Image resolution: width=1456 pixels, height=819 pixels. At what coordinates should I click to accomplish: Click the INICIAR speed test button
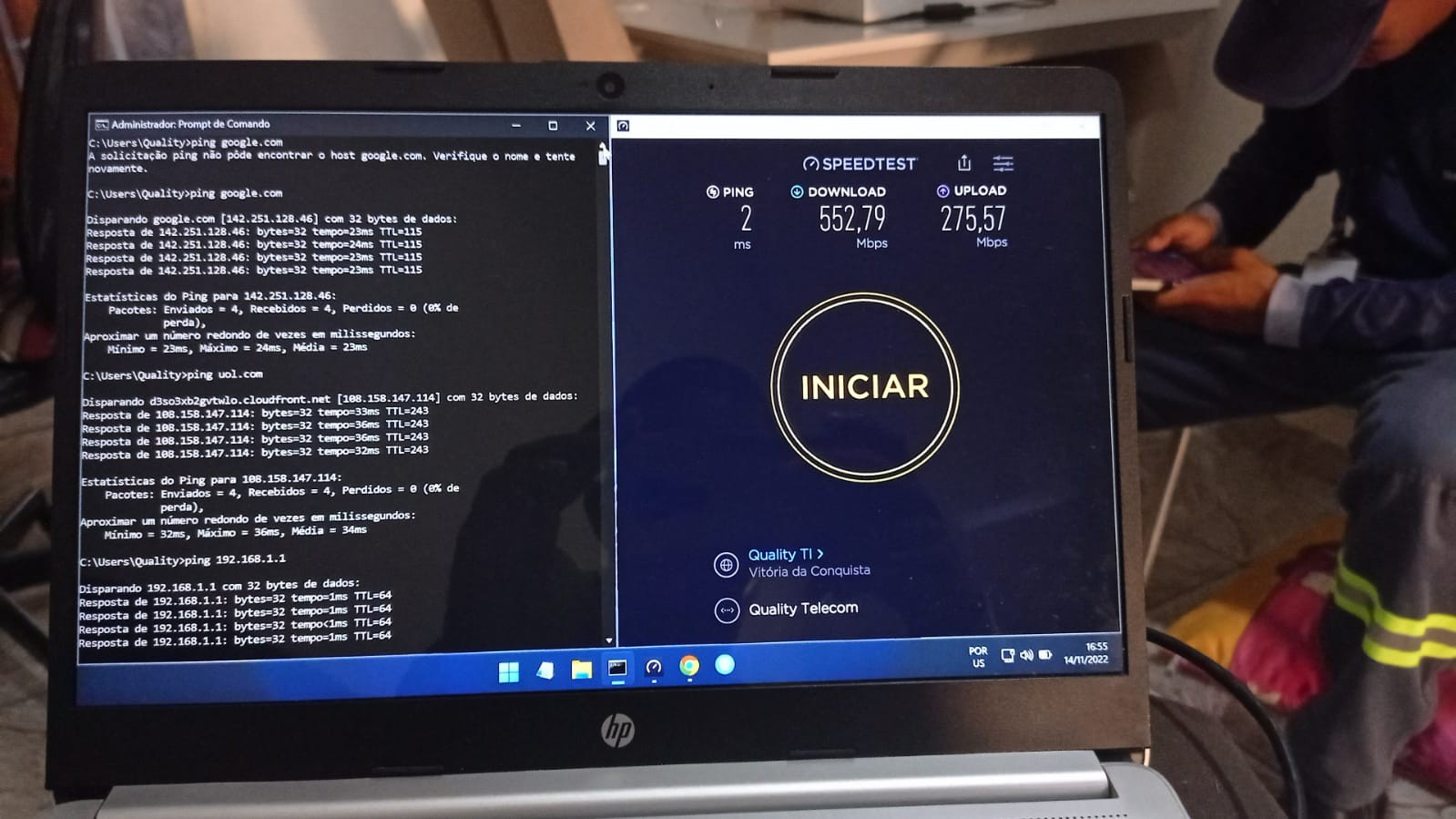(864, 386)
